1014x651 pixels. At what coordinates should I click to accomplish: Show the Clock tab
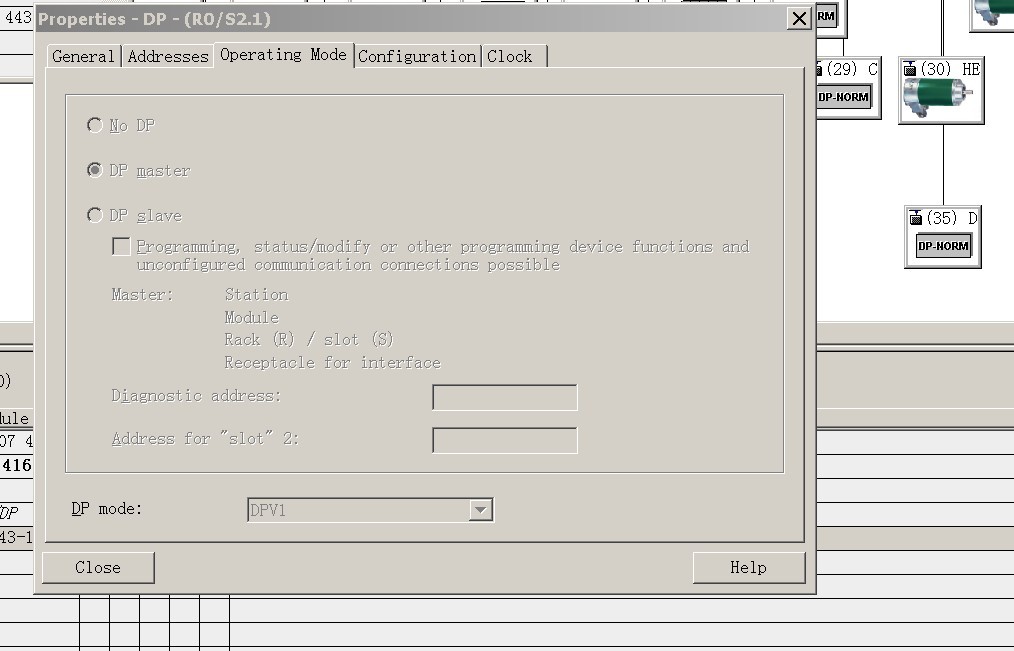[510, 56]
